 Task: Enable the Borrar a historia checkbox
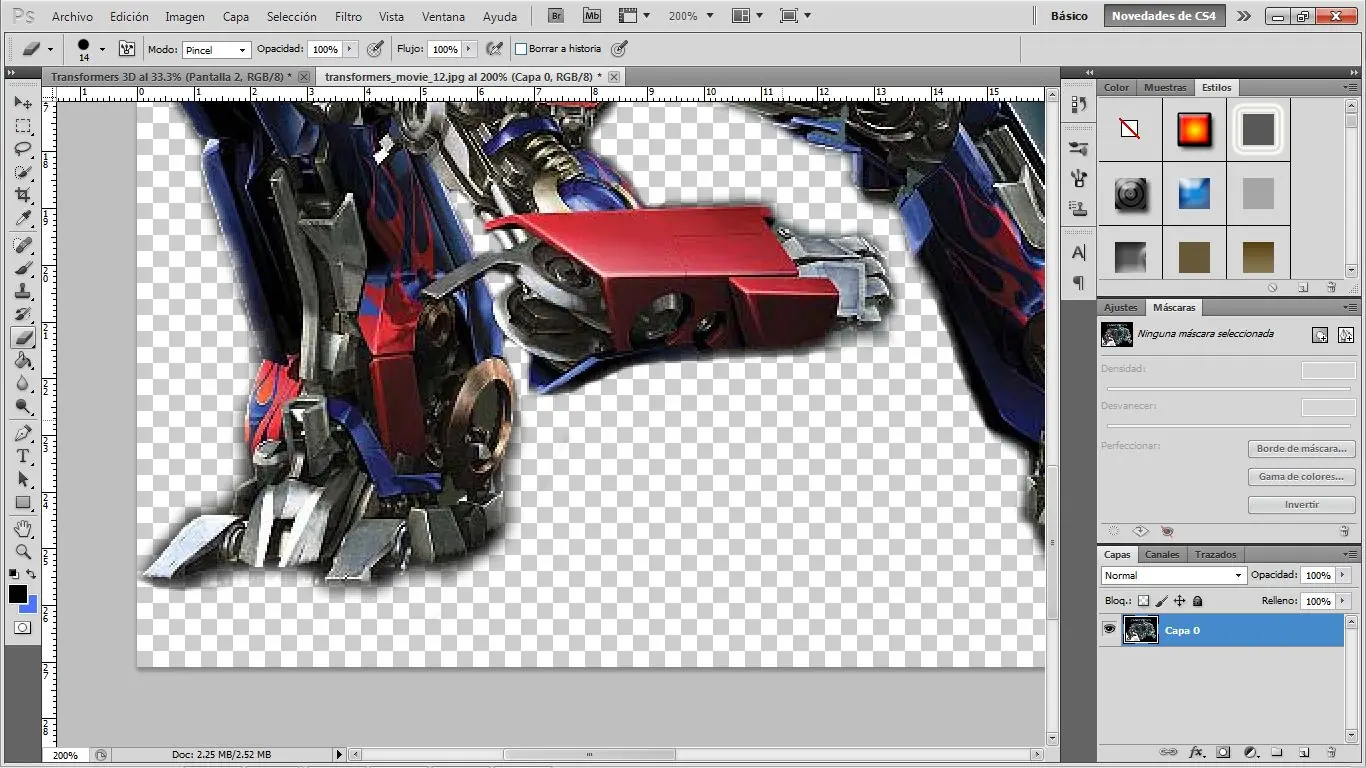[521, 48]
